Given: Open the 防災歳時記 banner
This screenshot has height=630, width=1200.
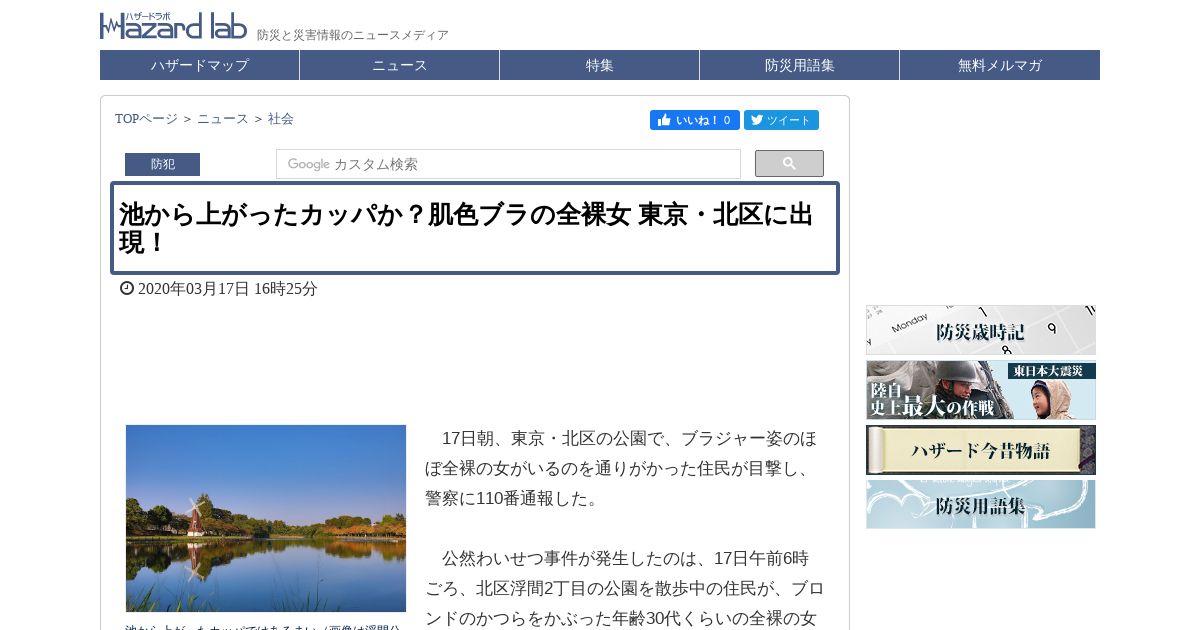Looking at the screenshot, I should pyautogui.click(x=981, y=330).
